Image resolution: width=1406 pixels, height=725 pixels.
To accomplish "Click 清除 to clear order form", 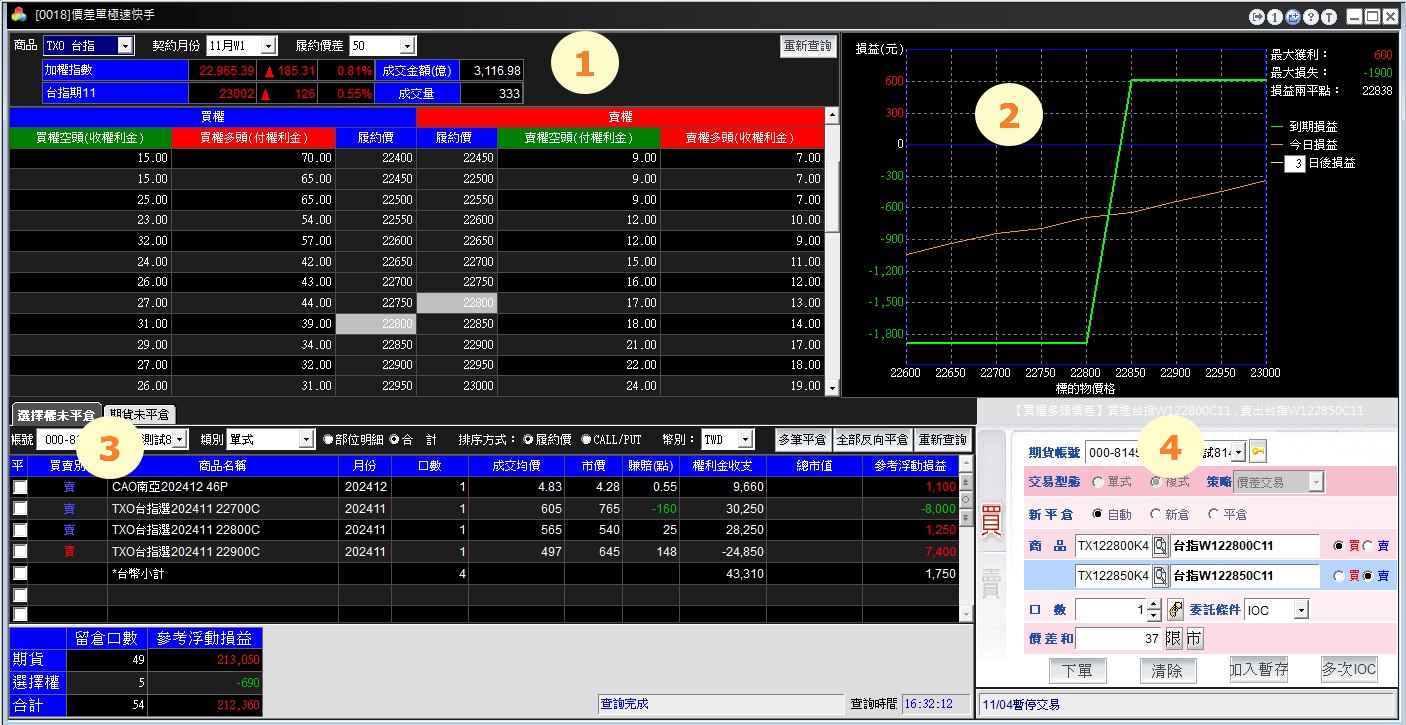I will pos(1168,671).
